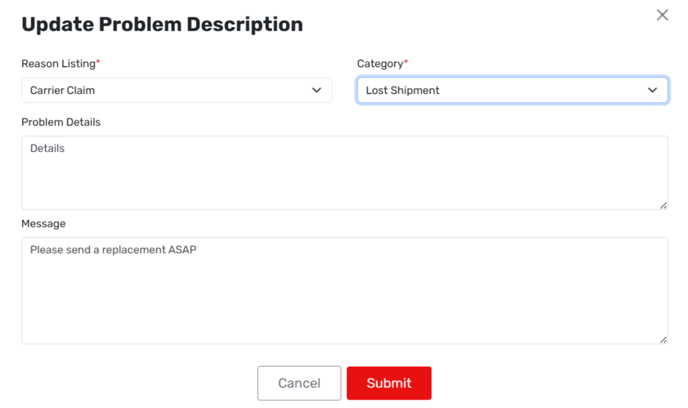Click the red asterisk beside Category
Image resolution: width=688 pixels, height=408 pixels.
pos(406,62)
